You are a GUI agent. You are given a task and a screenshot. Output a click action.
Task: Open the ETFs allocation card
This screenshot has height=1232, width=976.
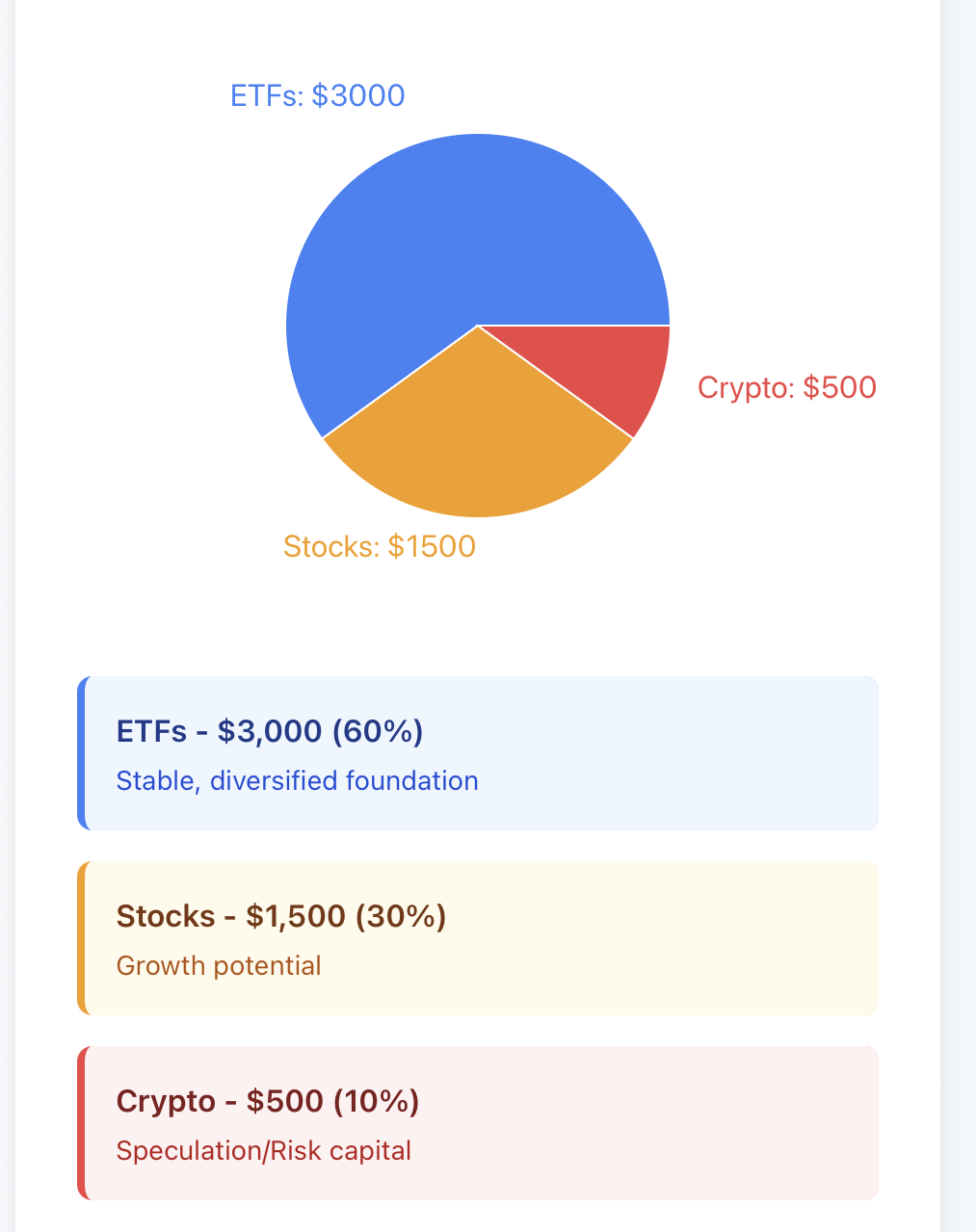478,752
